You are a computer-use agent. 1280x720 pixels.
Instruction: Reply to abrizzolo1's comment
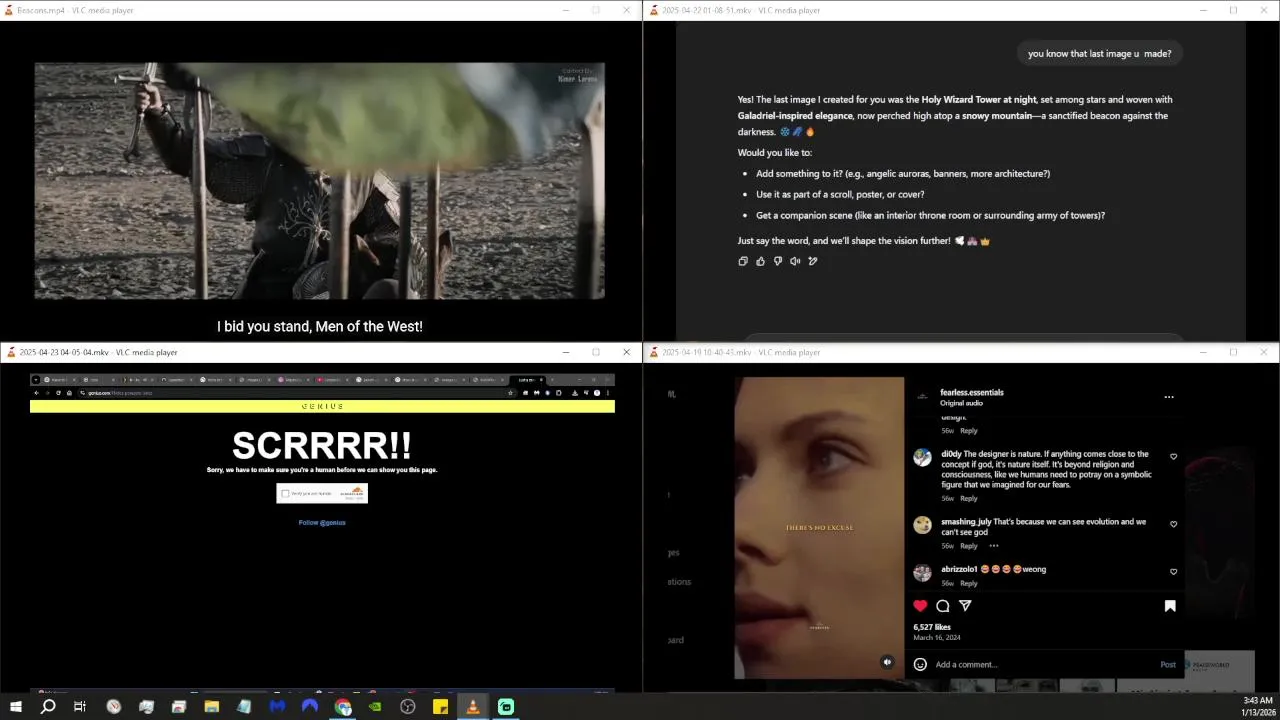tap(969, 583)
